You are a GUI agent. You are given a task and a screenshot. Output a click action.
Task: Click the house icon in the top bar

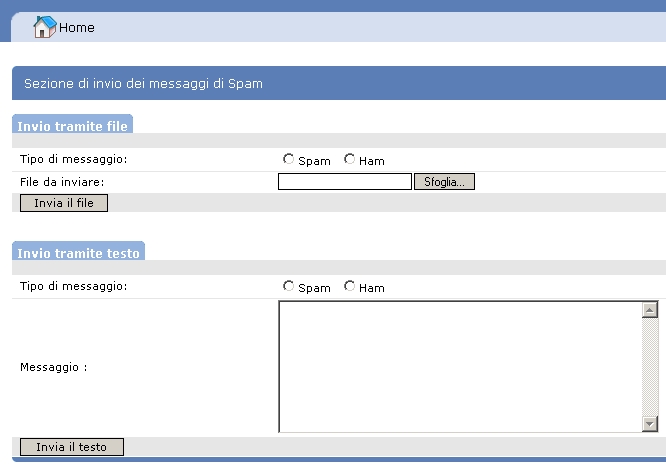pos(44,28)
